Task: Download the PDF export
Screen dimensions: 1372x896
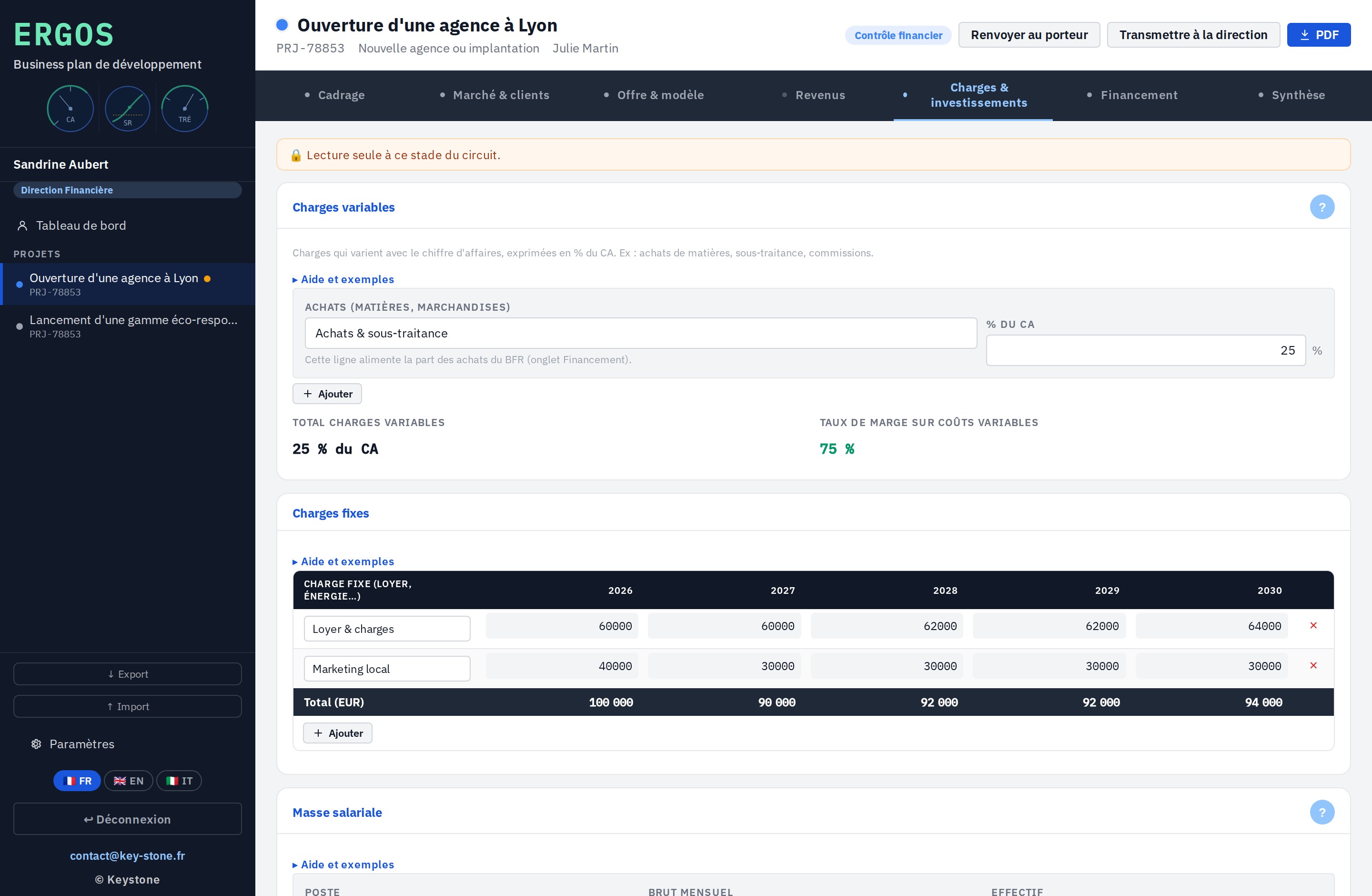Action: pyautogui.click(x=1319, y=35)
